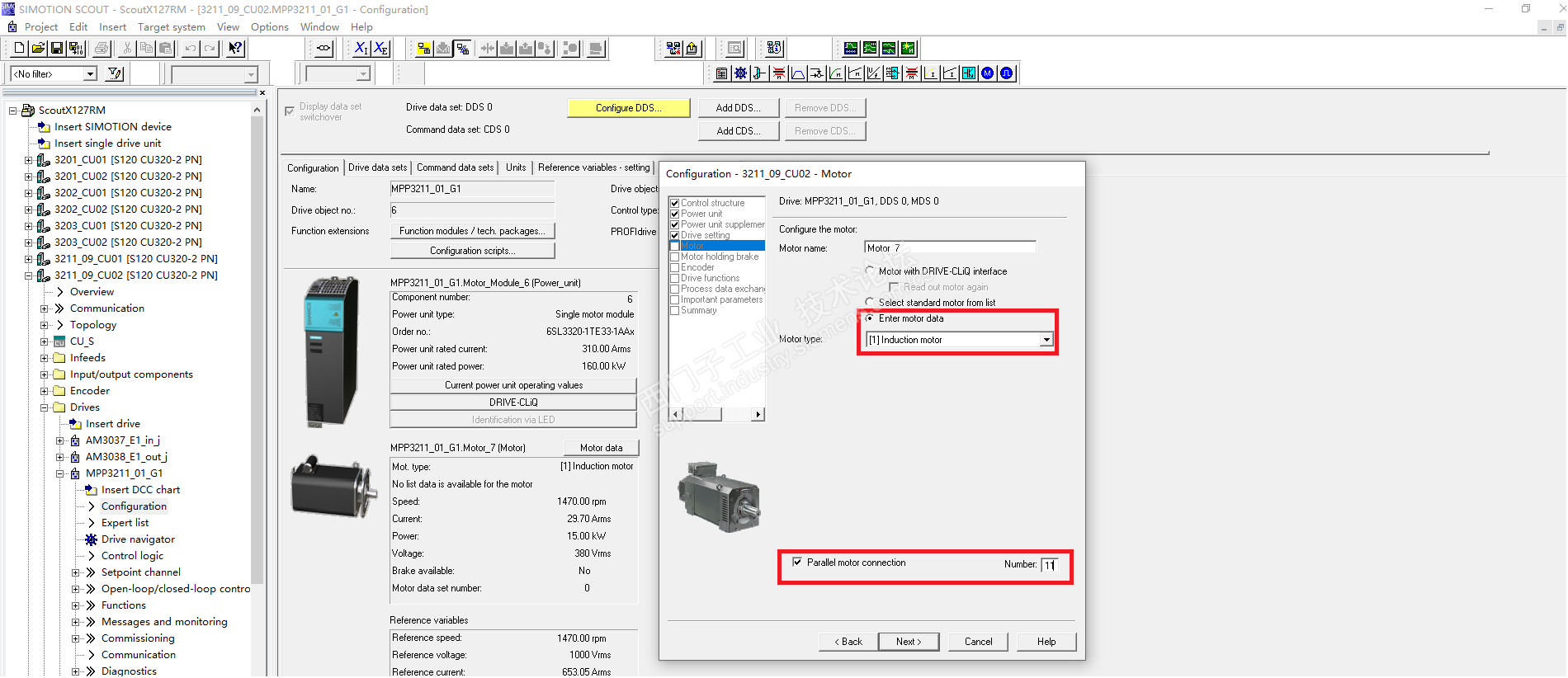This screenshot has height=678, width=1568.
Task: Select Motor with DRIVE-CLiQ interface option
Action: coord(870,271)
